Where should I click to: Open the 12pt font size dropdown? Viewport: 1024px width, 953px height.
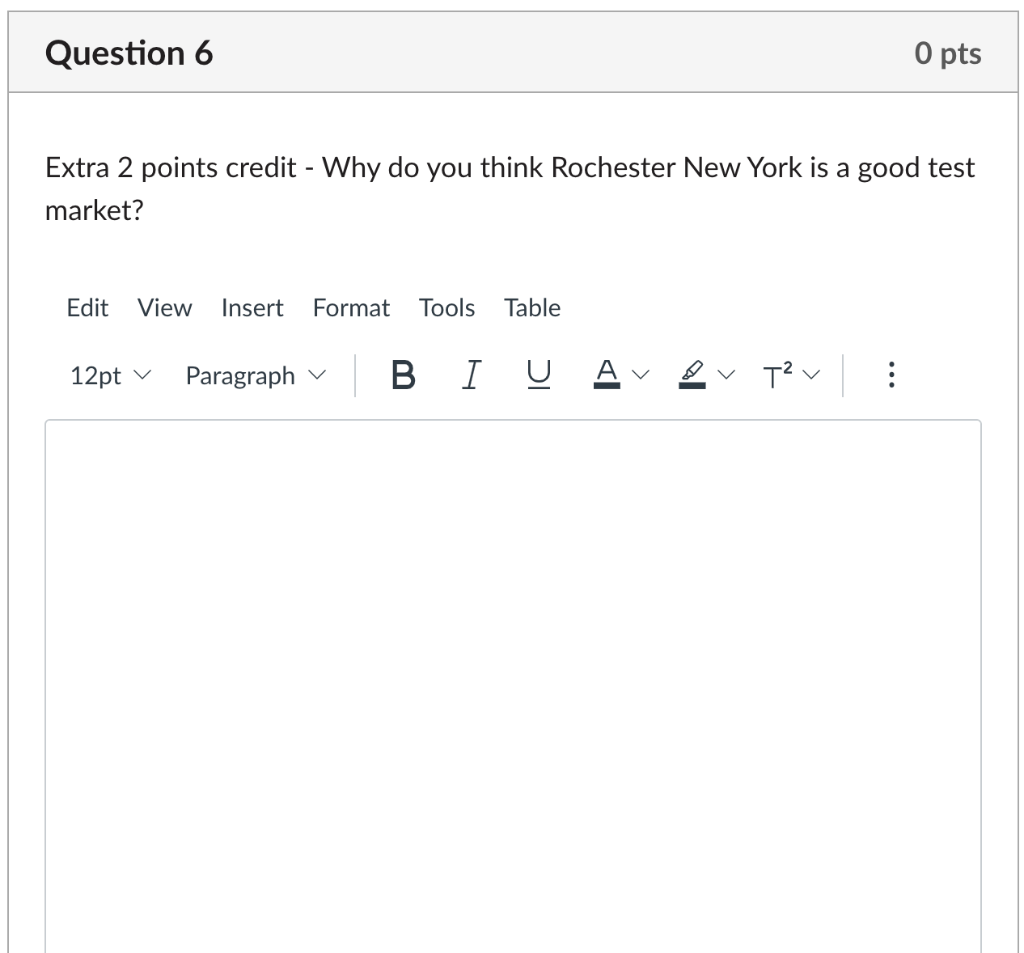tap(110, 375)
